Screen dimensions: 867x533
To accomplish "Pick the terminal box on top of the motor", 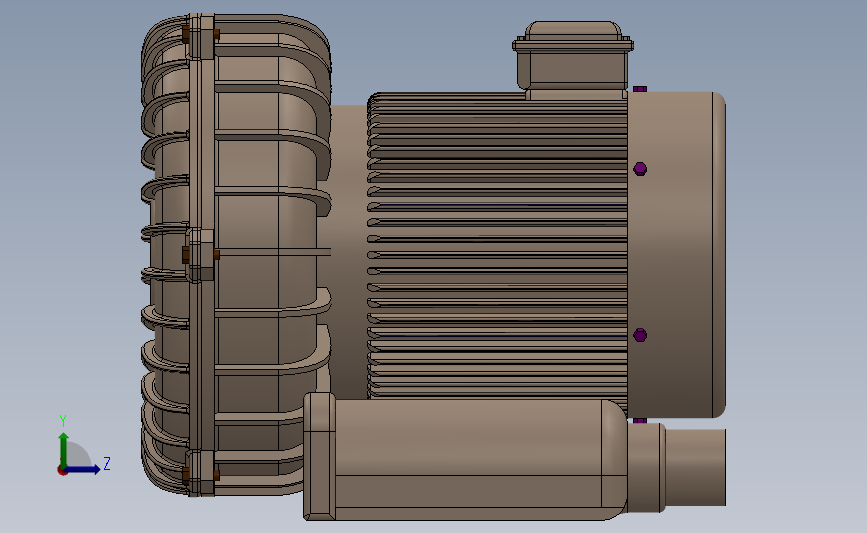I will (573, 60).
